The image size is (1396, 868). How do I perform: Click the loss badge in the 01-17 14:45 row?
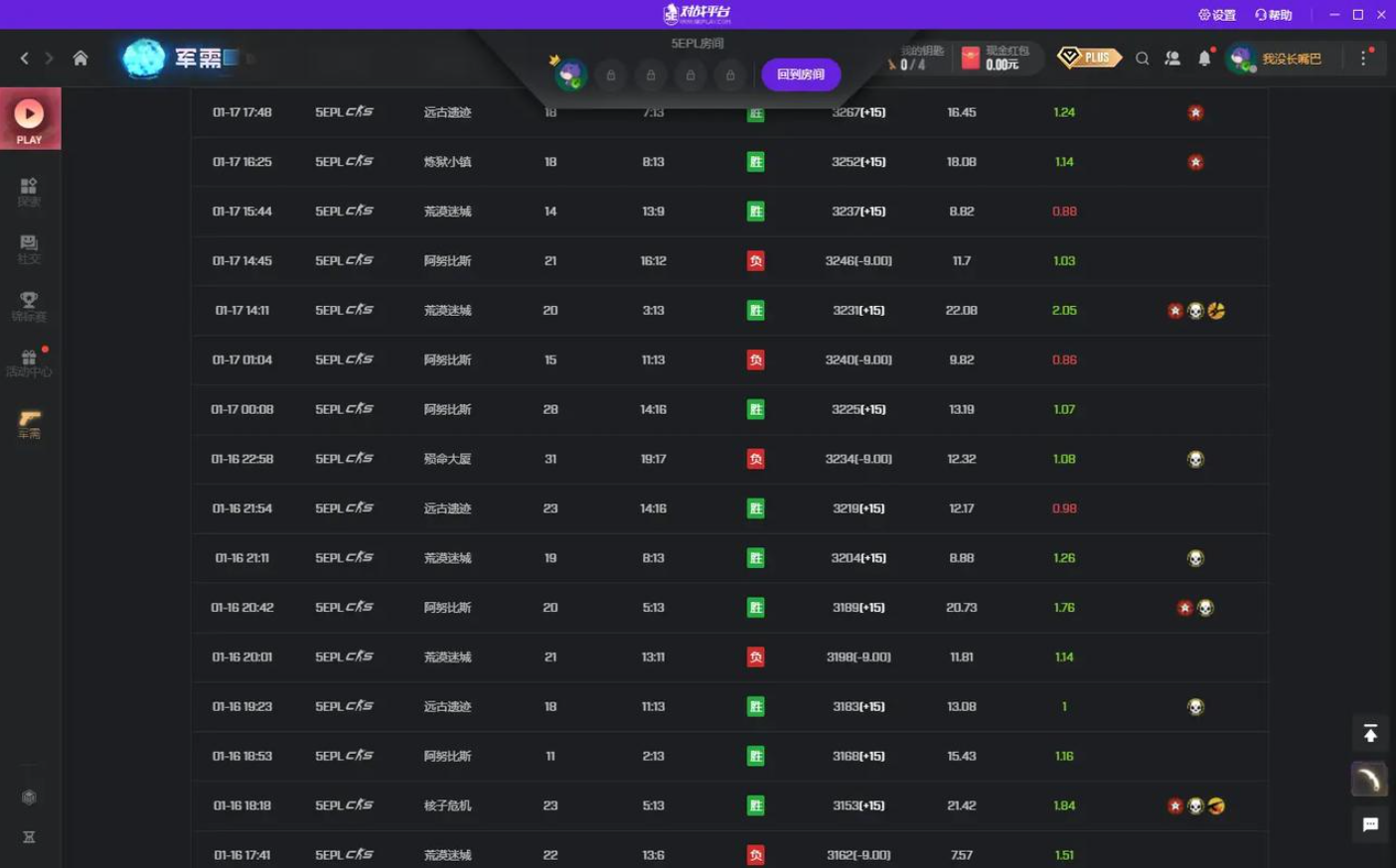point(755,261)
